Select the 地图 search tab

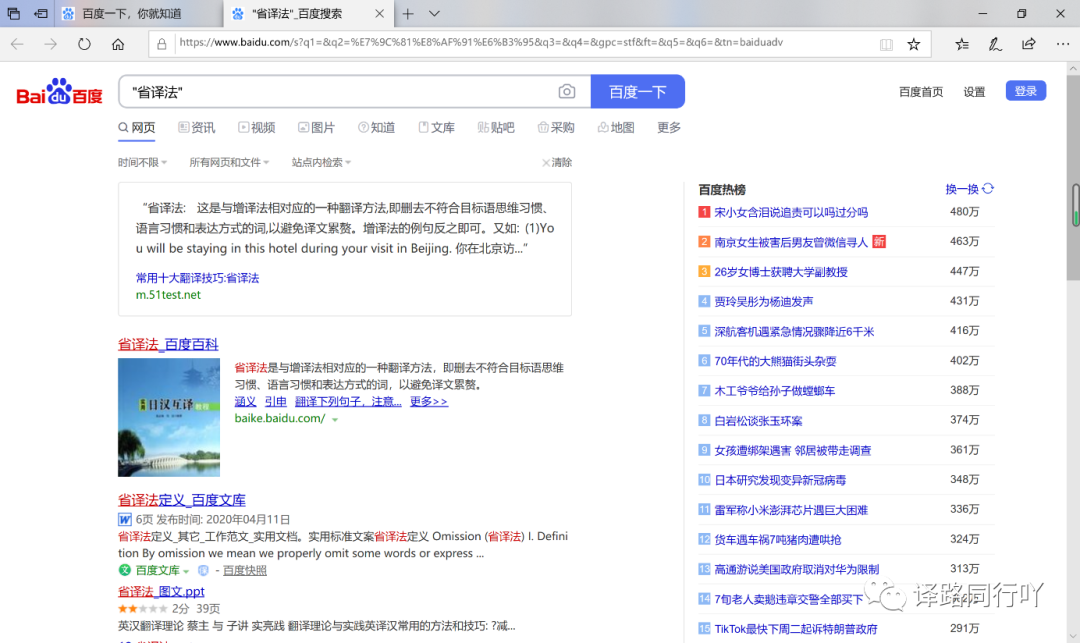(x=616, y=128)
